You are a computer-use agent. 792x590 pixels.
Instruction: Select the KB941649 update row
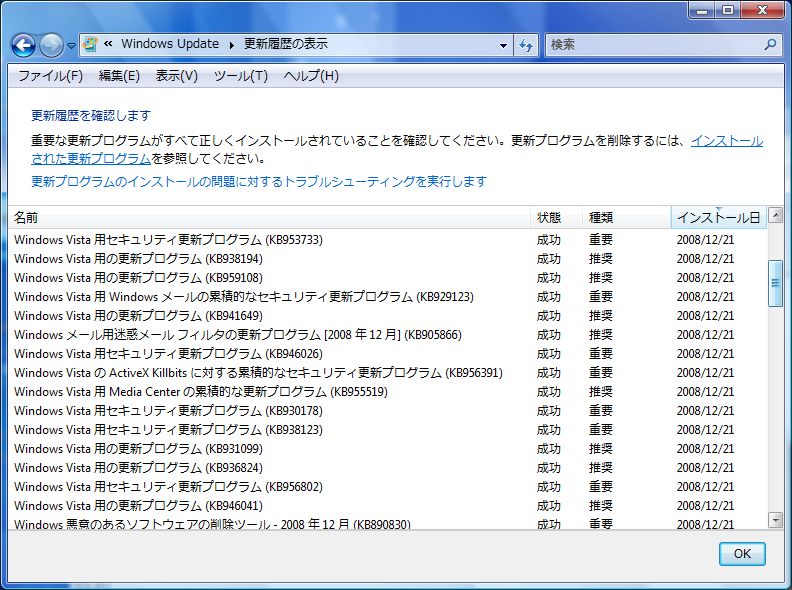(x=387, y=316)
